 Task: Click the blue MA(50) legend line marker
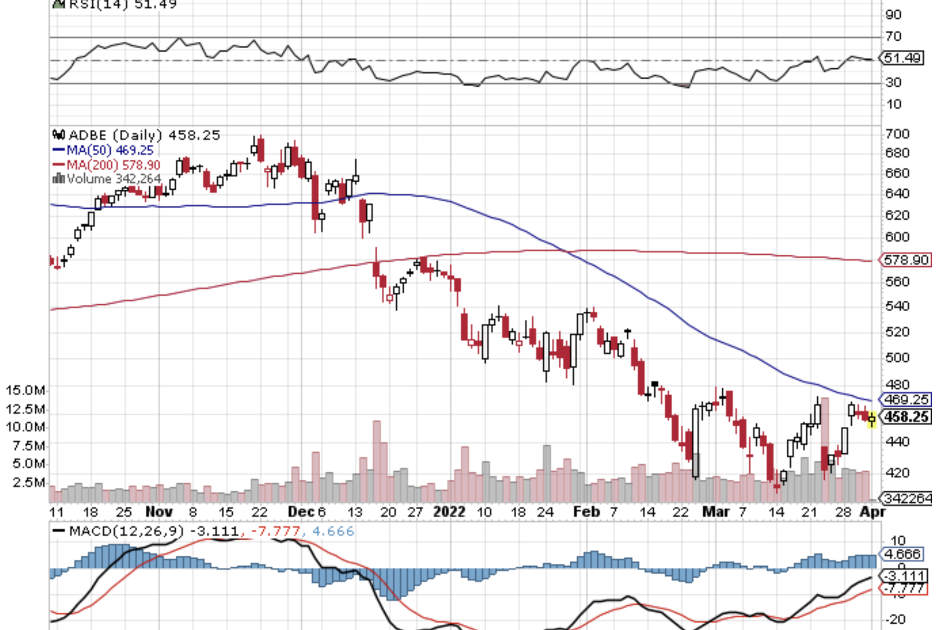click(x=58, y=150)
